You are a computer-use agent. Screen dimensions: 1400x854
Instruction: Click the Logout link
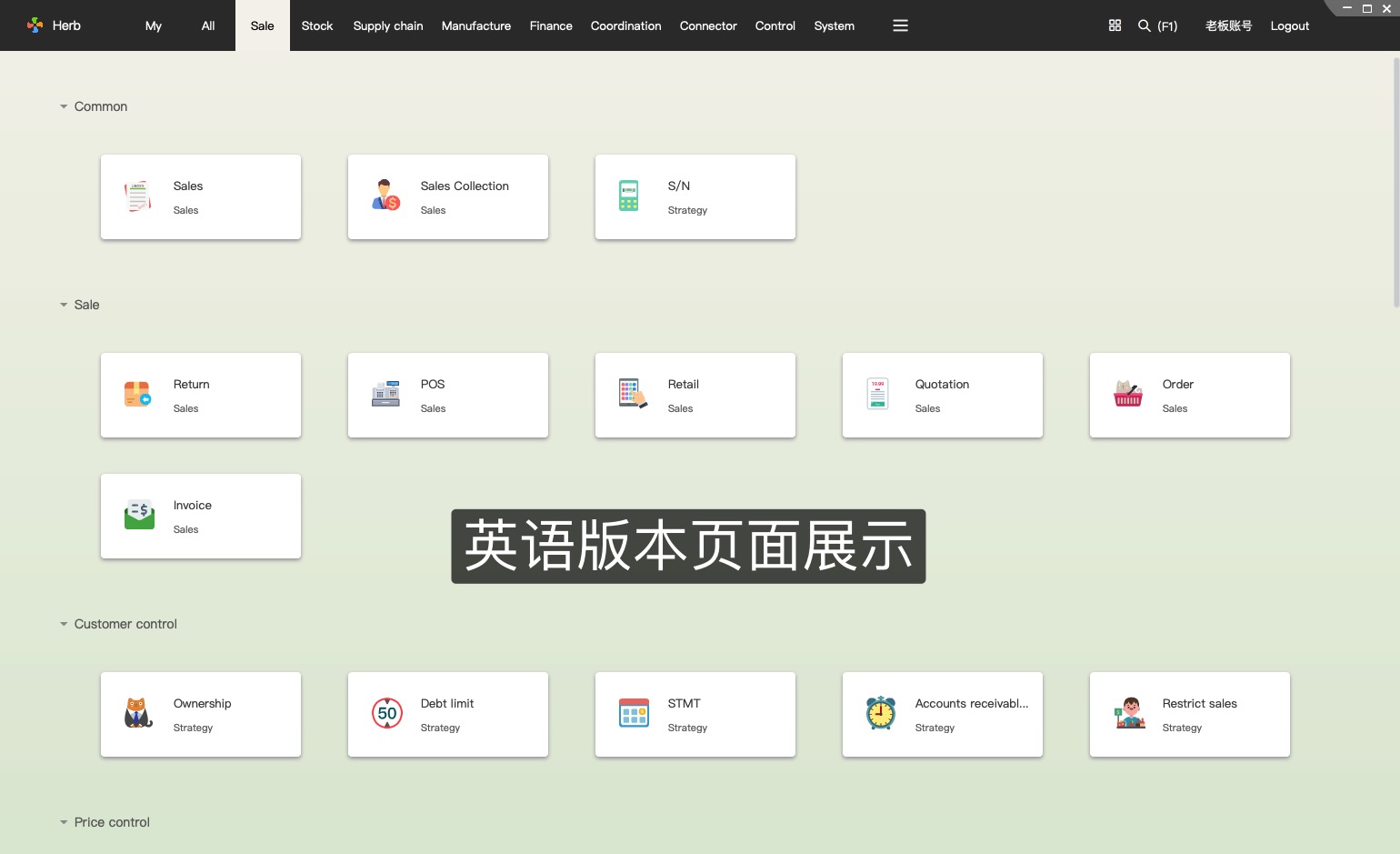pyautogui.click(x=1290, y=25)
